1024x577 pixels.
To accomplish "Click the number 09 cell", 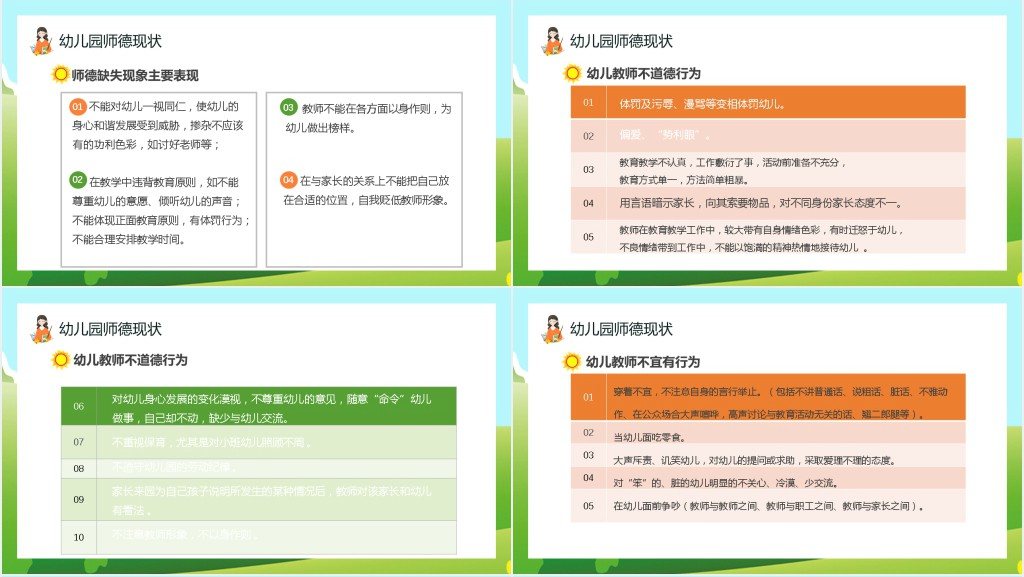I will pos(78,499).
